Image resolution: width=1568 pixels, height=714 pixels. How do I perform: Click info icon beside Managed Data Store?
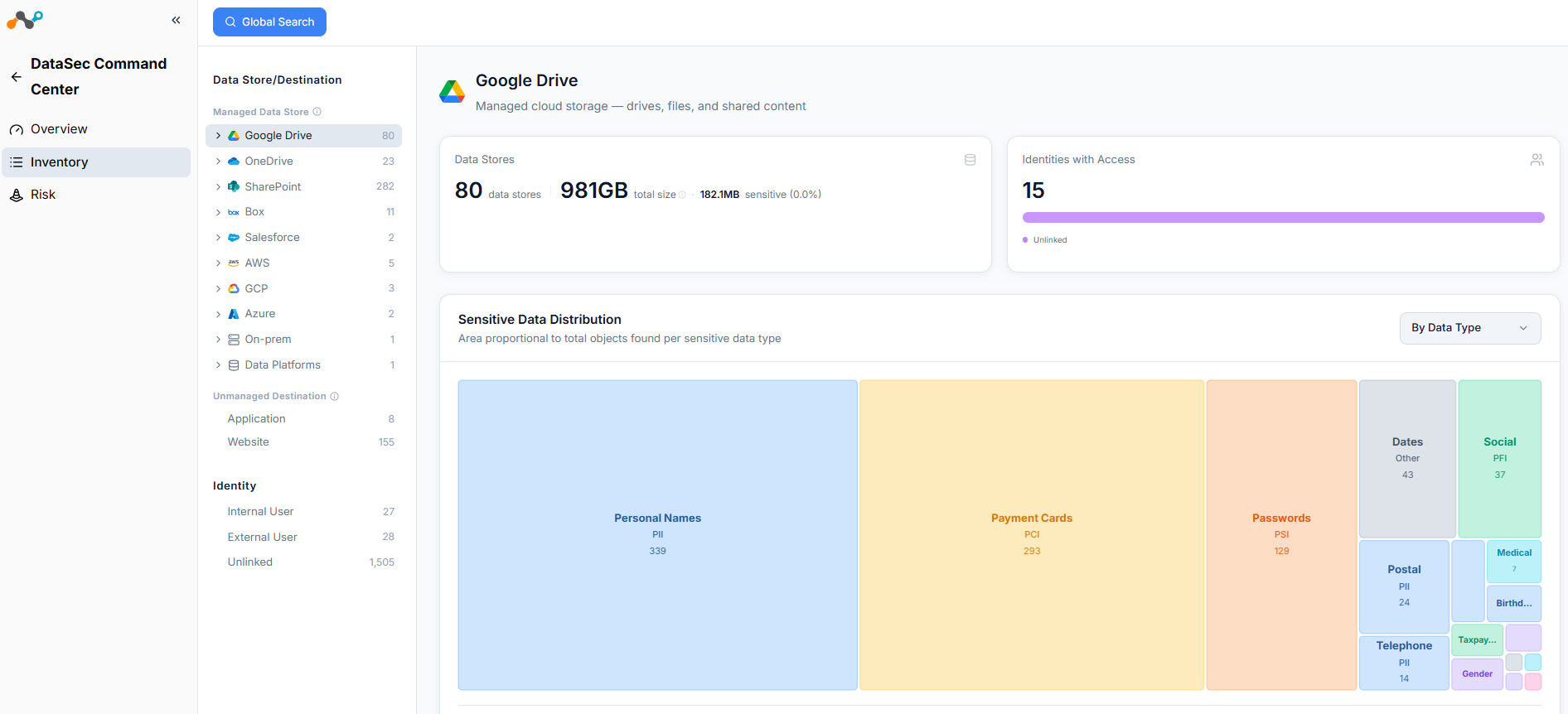tap(317, 112)
